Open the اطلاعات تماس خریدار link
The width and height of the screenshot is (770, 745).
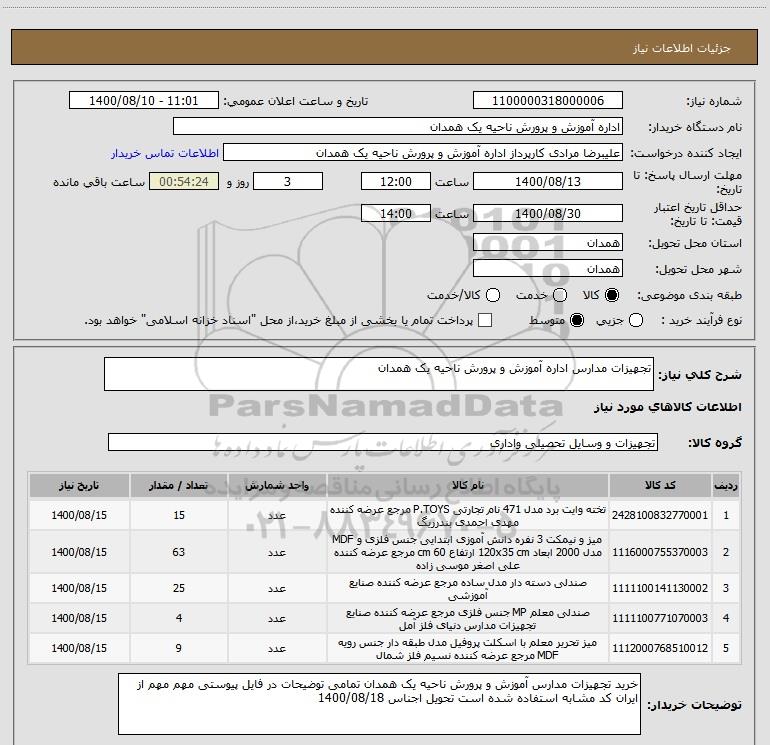point(165,153)
